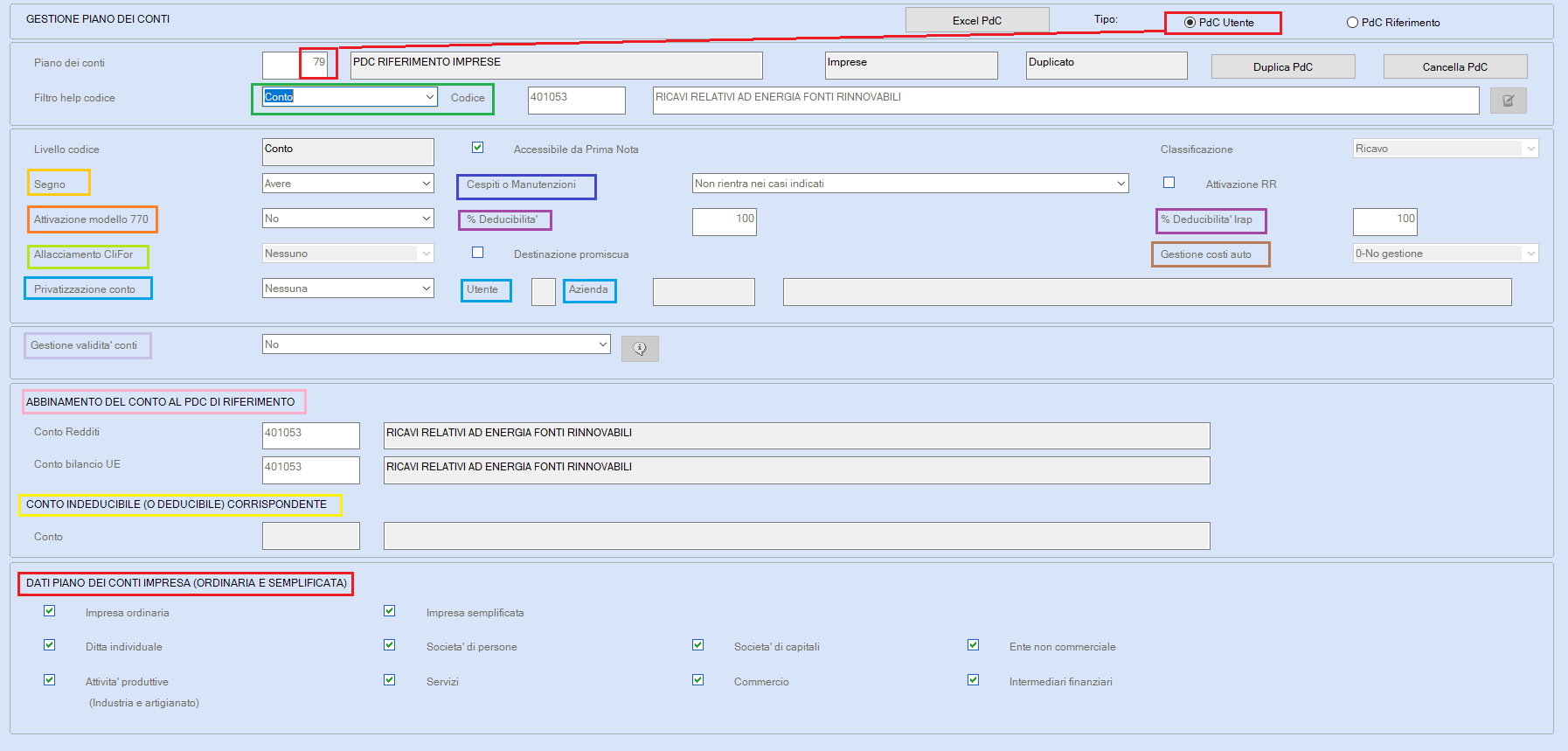The height and width of the screenshot is (751, 1568).
Task: Click the % Deducibilita' value field
Action: 725,222
